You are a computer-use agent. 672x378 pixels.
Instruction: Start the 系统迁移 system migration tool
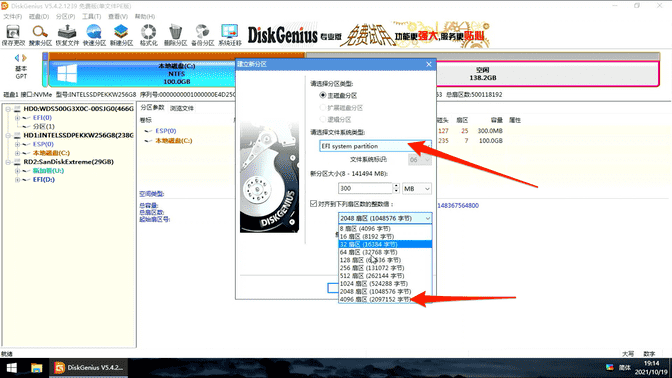pyautogui.click(x=230, y=35)
